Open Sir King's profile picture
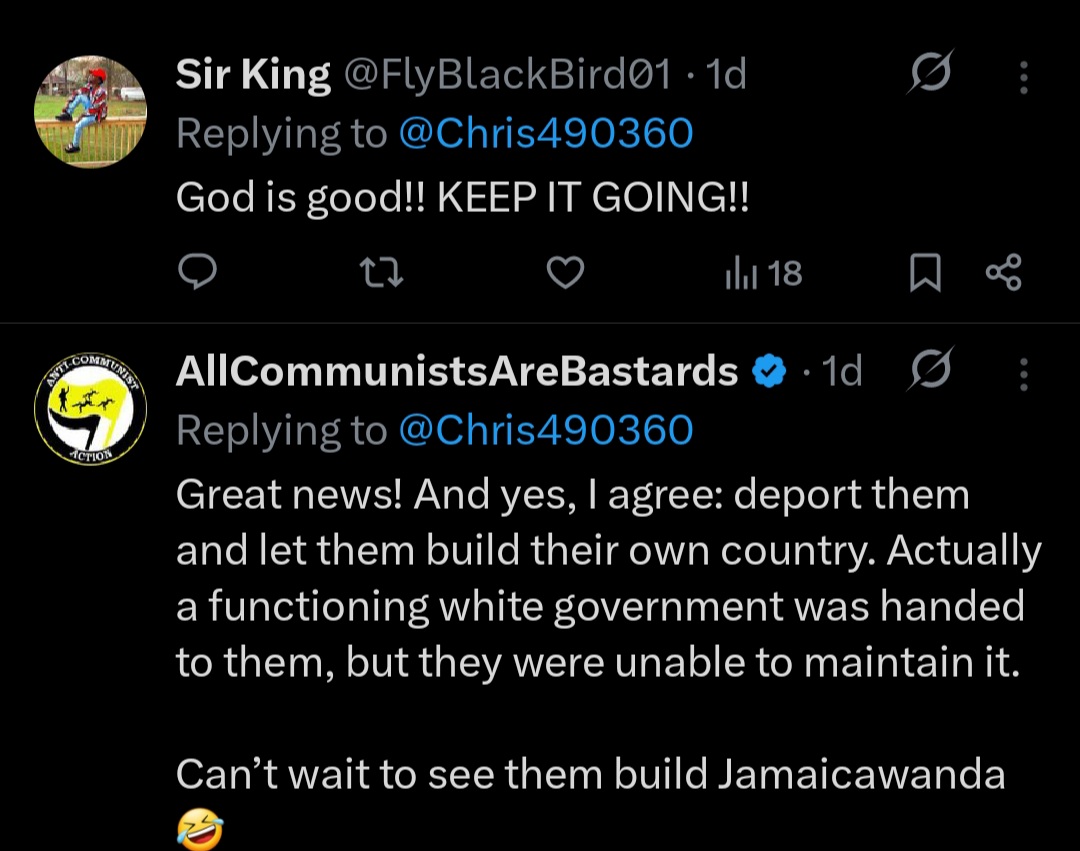 (91, 110)
